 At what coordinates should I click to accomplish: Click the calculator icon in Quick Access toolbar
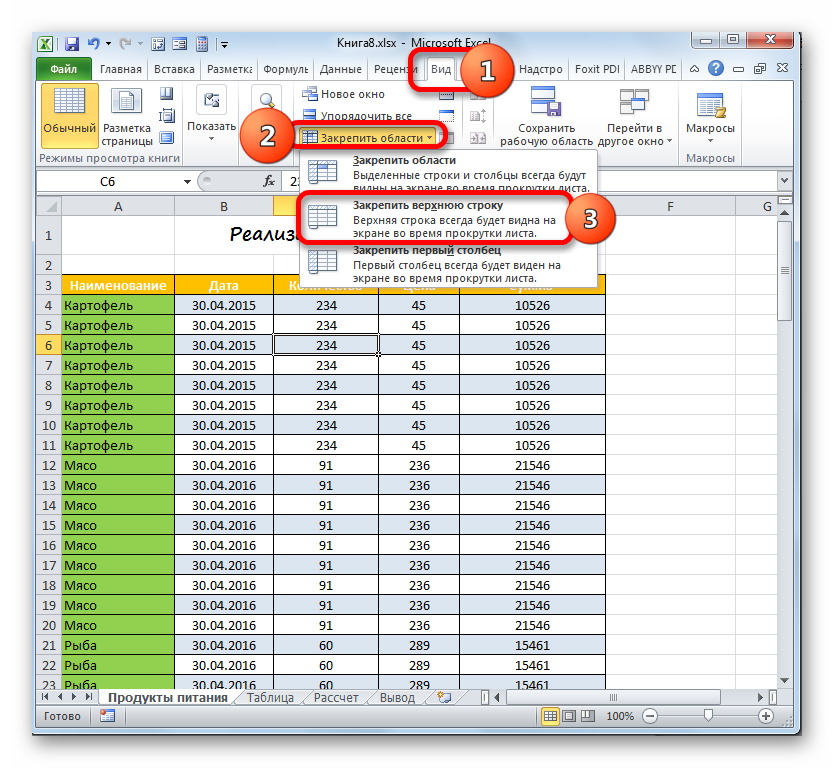click(x=202, y=44)
